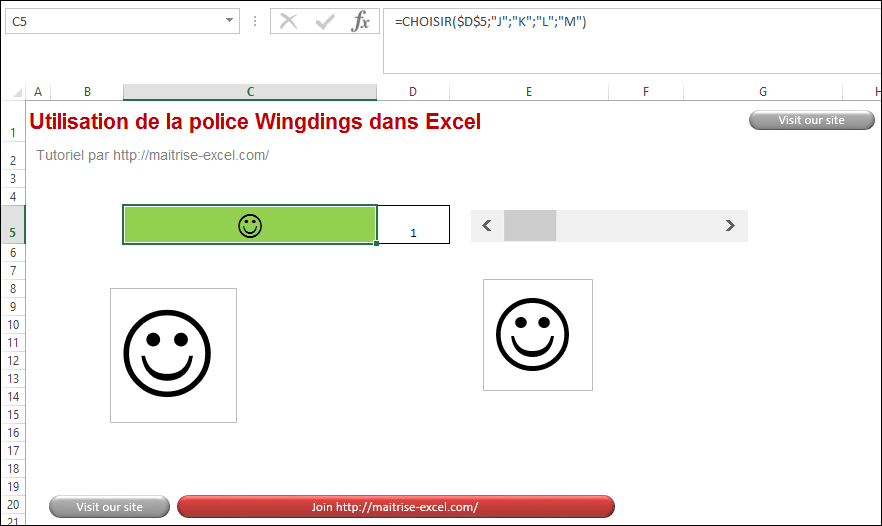The image size is (882, 526).
Task: Select column G header
Action: pos(763,92)
